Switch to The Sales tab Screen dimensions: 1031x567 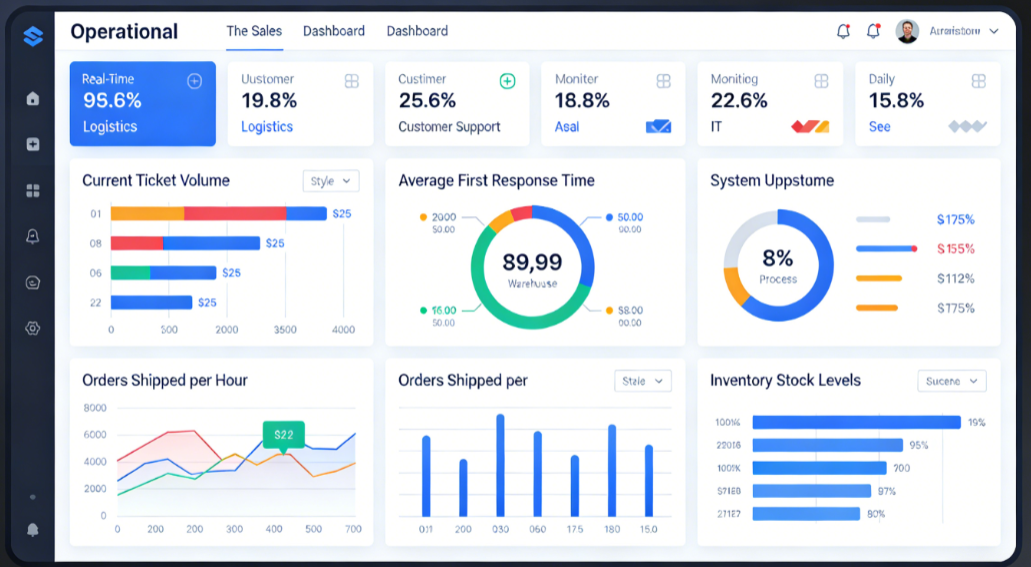[254, 31]
